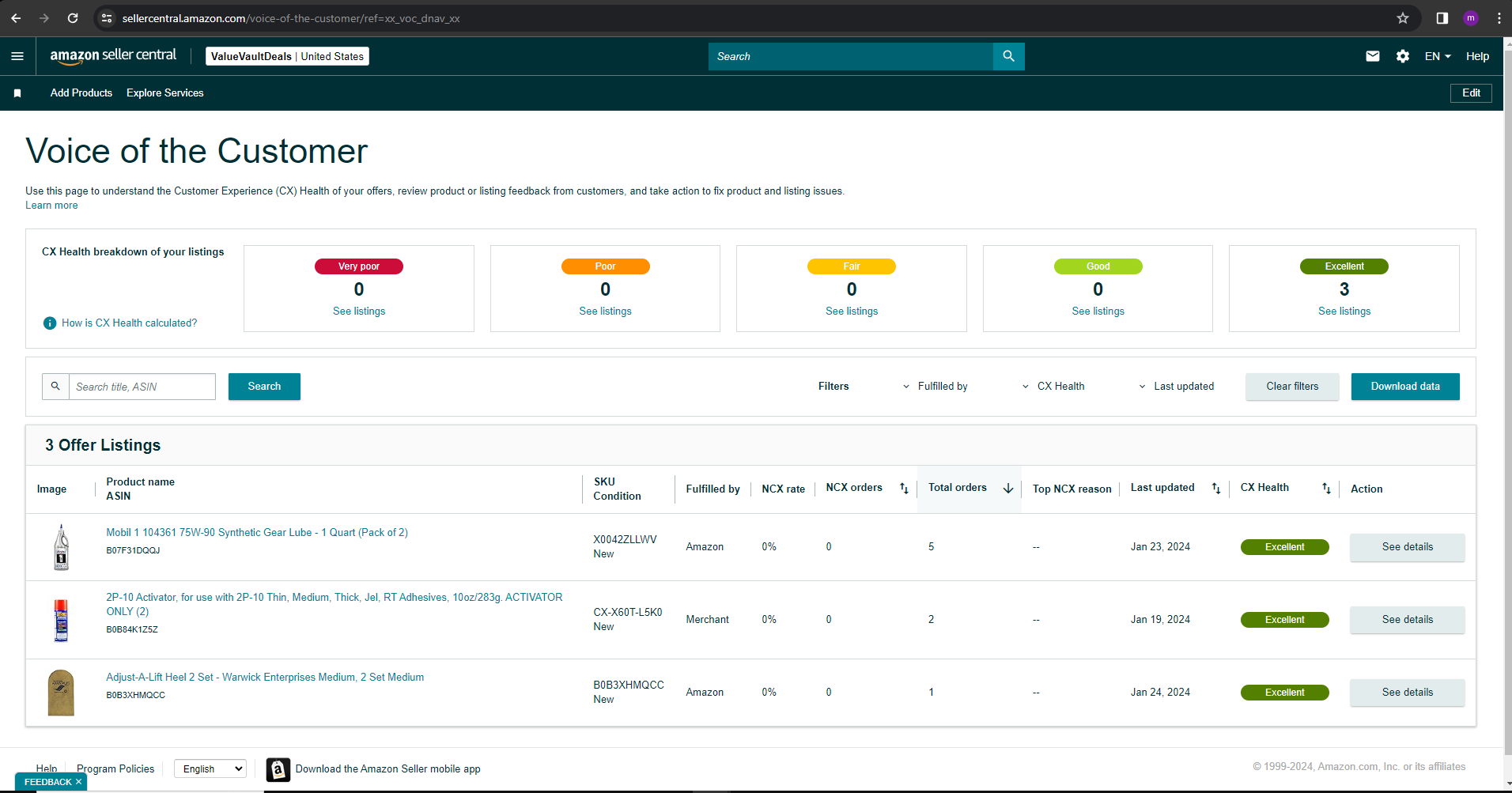Reload the page with browser refresh
This screenshot has width=1512, height=793.
[x=73, y=18]
